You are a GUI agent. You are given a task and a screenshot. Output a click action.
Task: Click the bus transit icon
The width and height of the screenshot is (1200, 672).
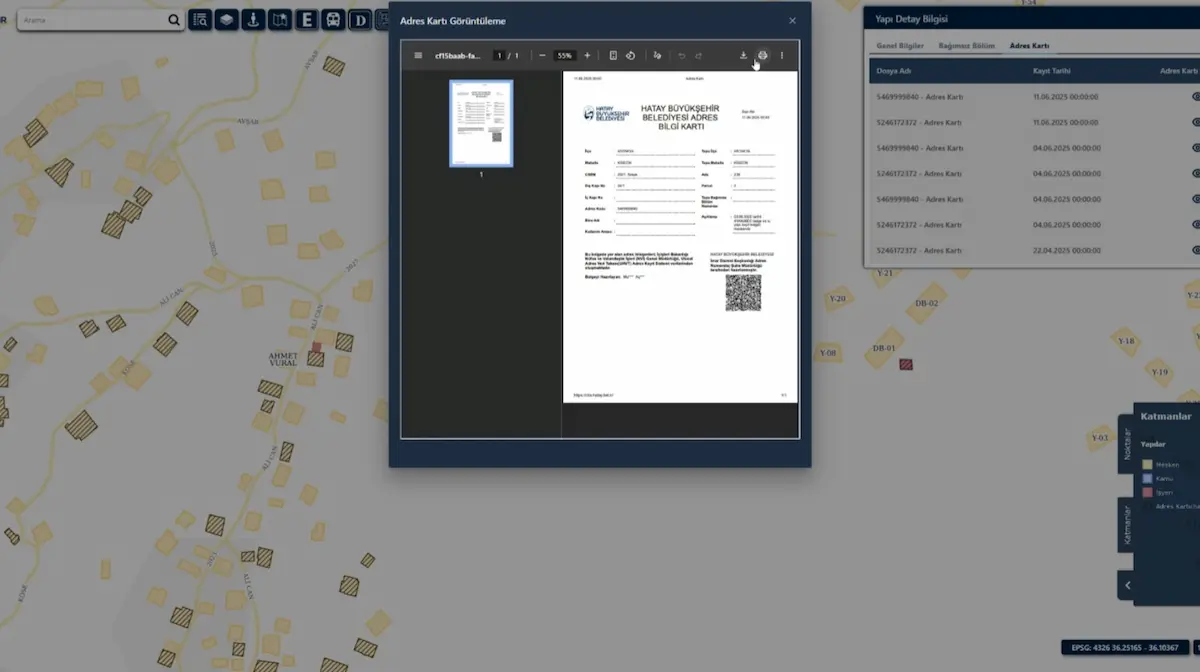click(x=333, y=19)
